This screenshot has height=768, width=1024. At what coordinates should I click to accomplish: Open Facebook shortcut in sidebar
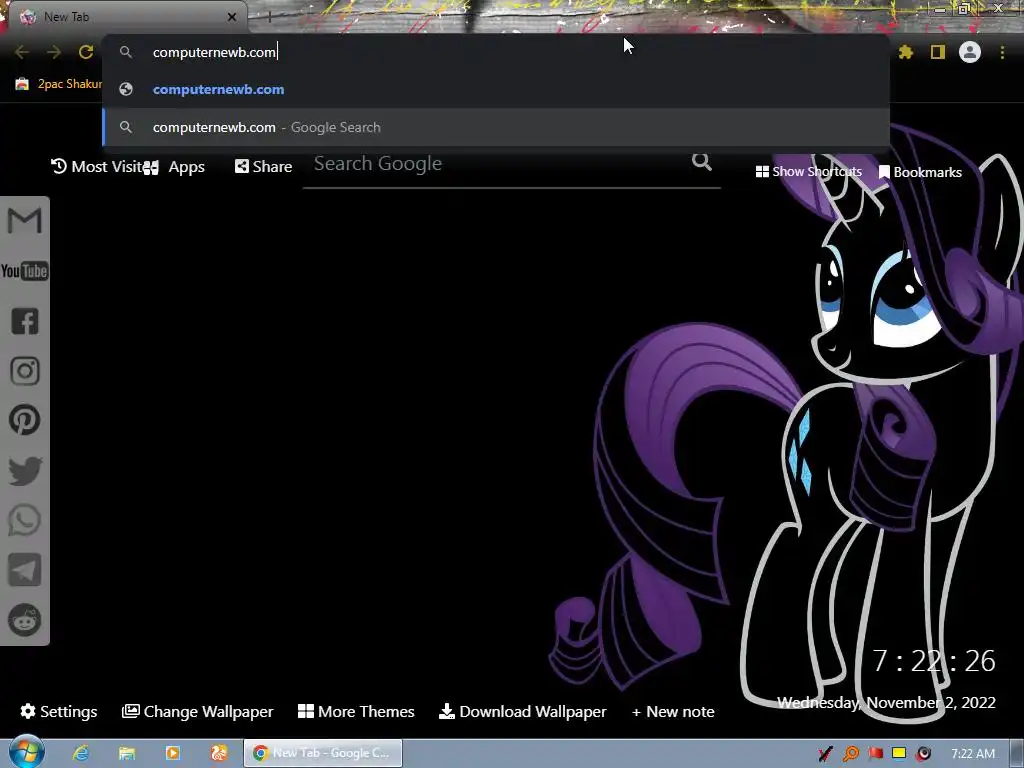25,321
